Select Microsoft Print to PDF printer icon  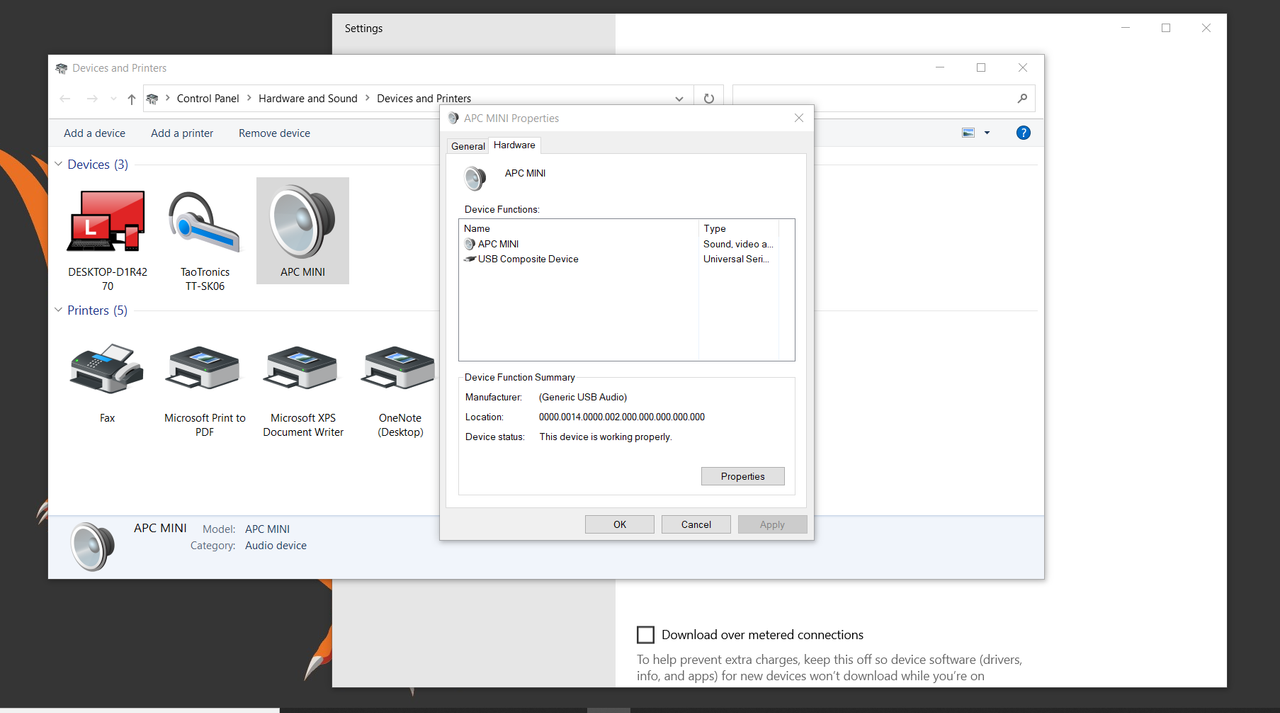pyautogui.click(x=204, y=368)
